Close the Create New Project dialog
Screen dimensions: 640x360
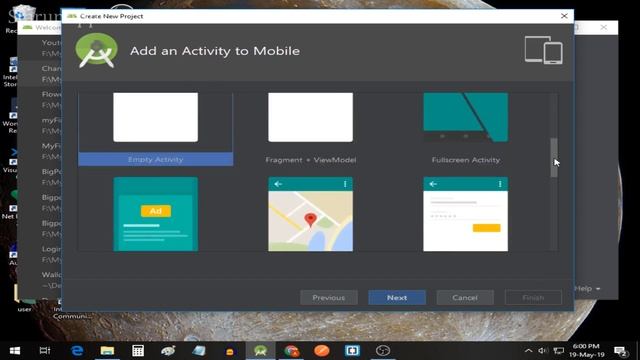[564, 16]
